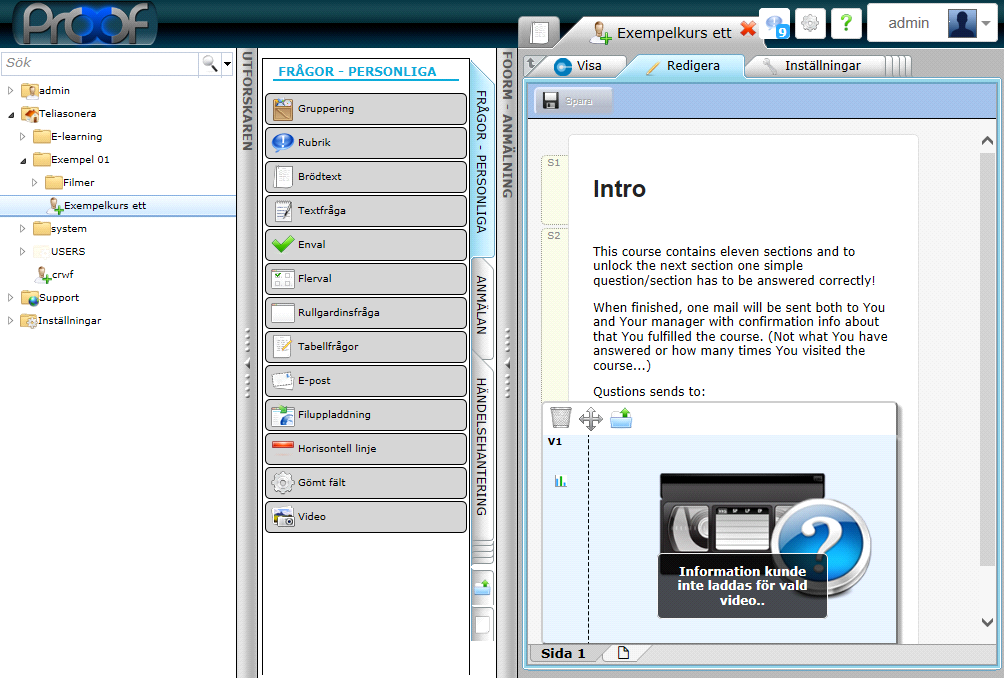Click in the Sök search field

(x=98, y=63)
